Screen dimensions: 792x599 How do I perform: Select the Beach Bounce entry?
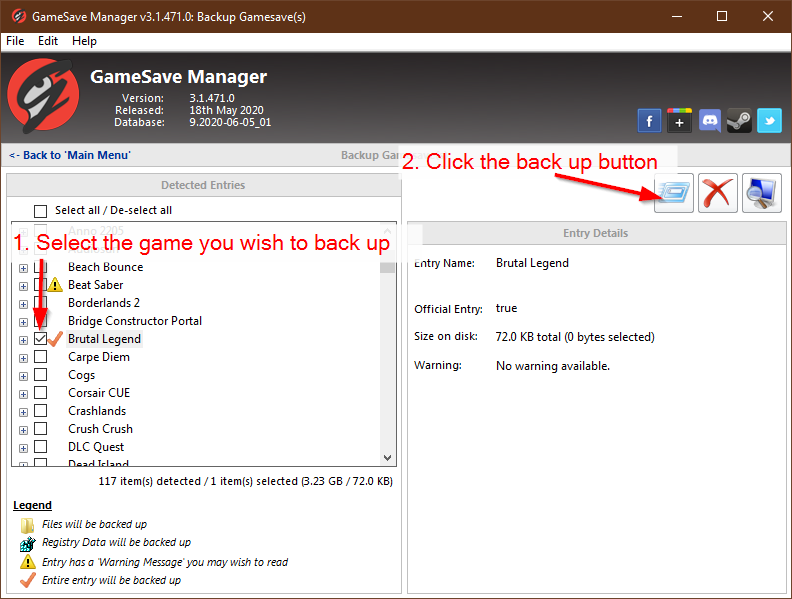(x=106, y=267)
